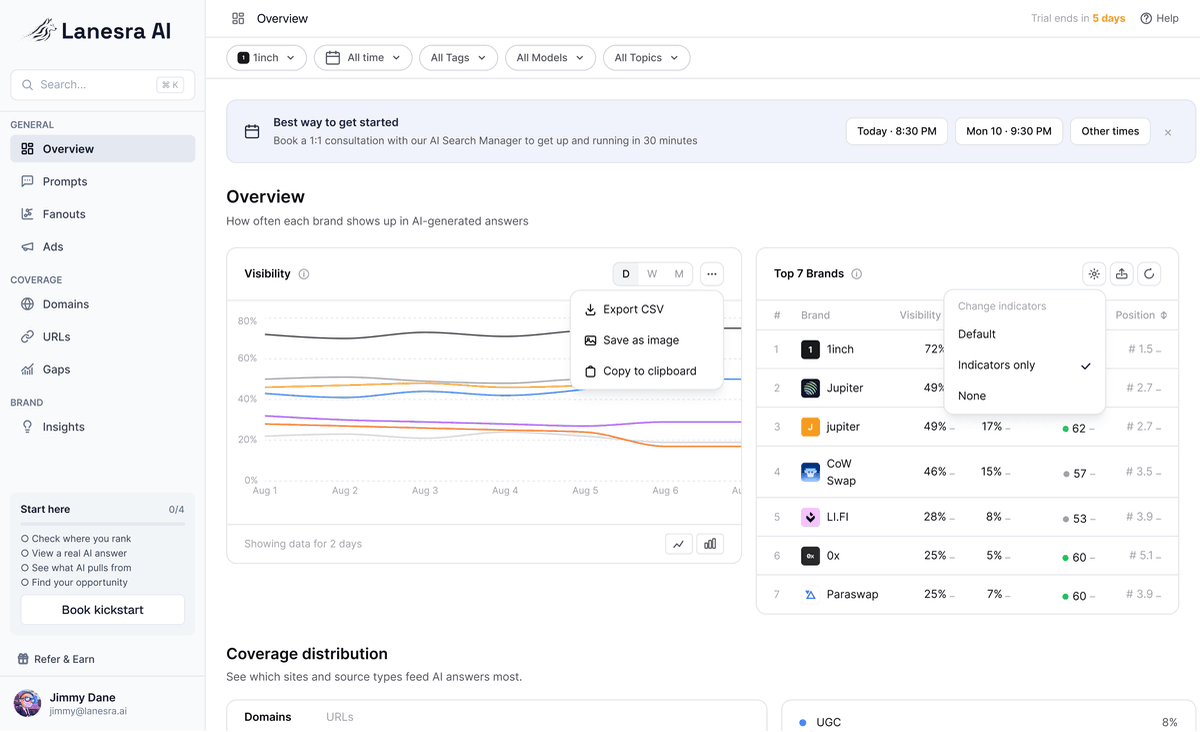Click the 1inch brand logo in table

pos(810,349)
